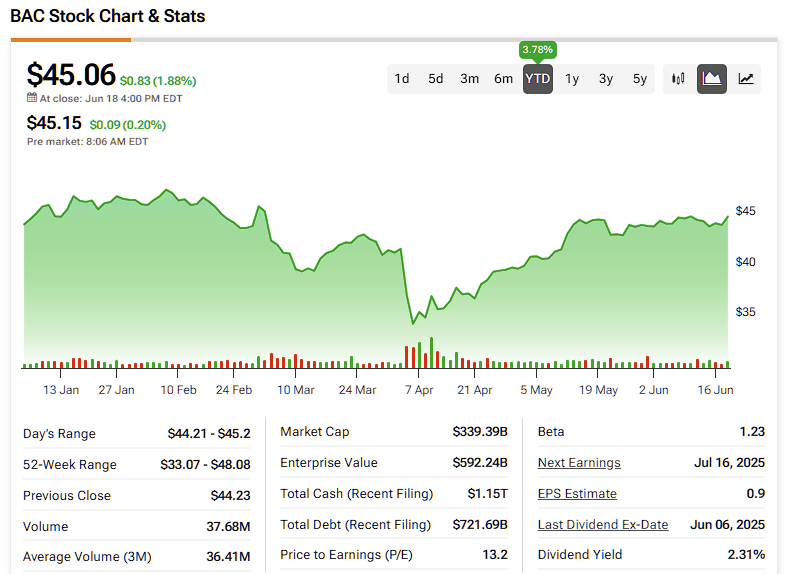Click the 52-Week Range value $33.07 - $48.08

coord(206,465)
